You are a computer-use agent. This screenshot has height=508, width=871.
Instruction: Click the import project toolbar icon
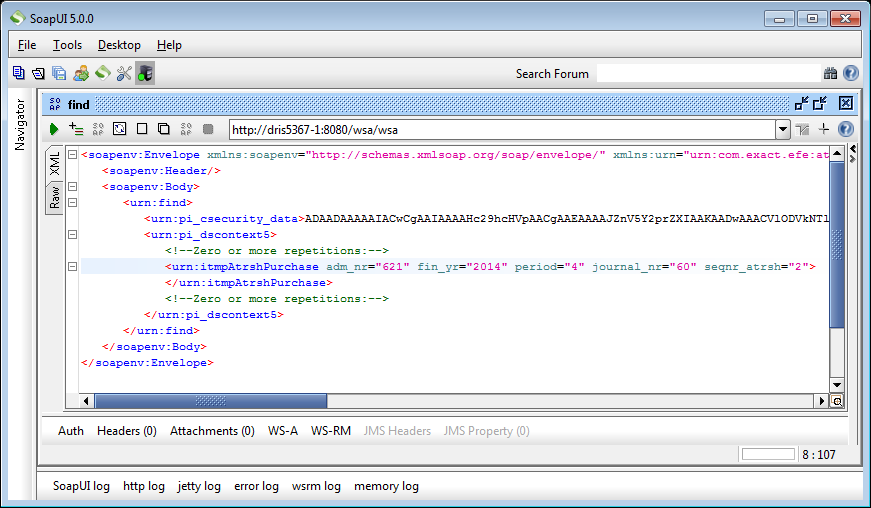pos(38,73)
